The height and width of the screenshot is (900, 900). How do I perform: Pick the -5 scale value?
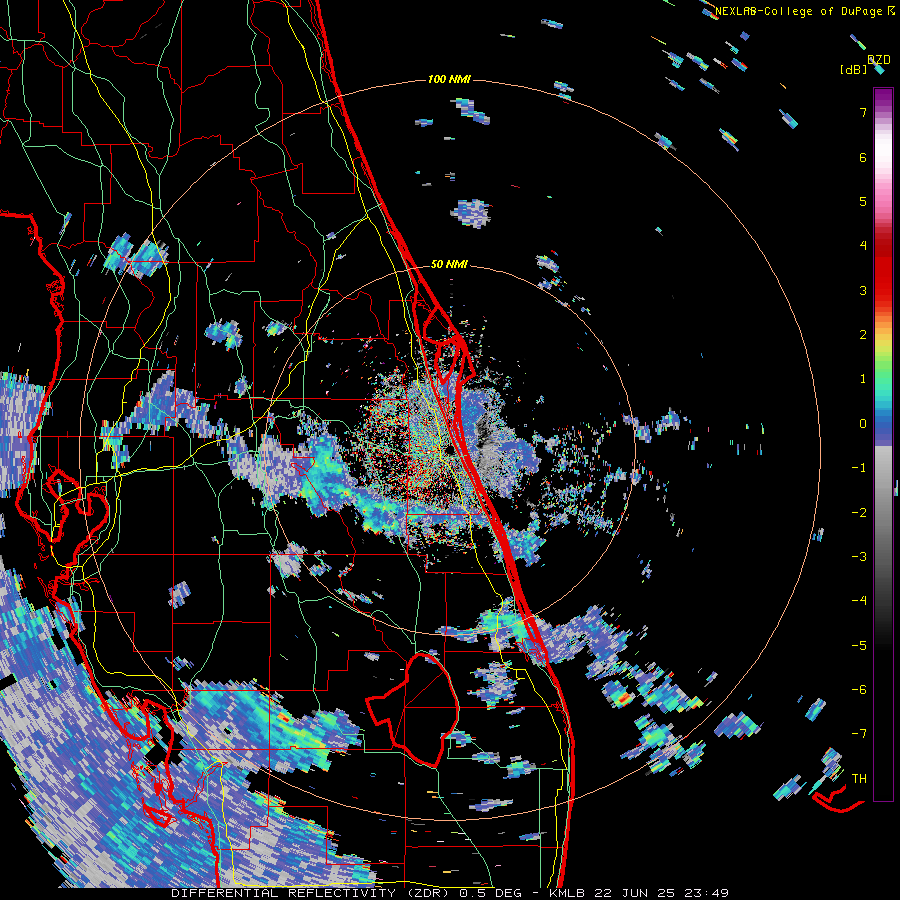pos(859,646)
